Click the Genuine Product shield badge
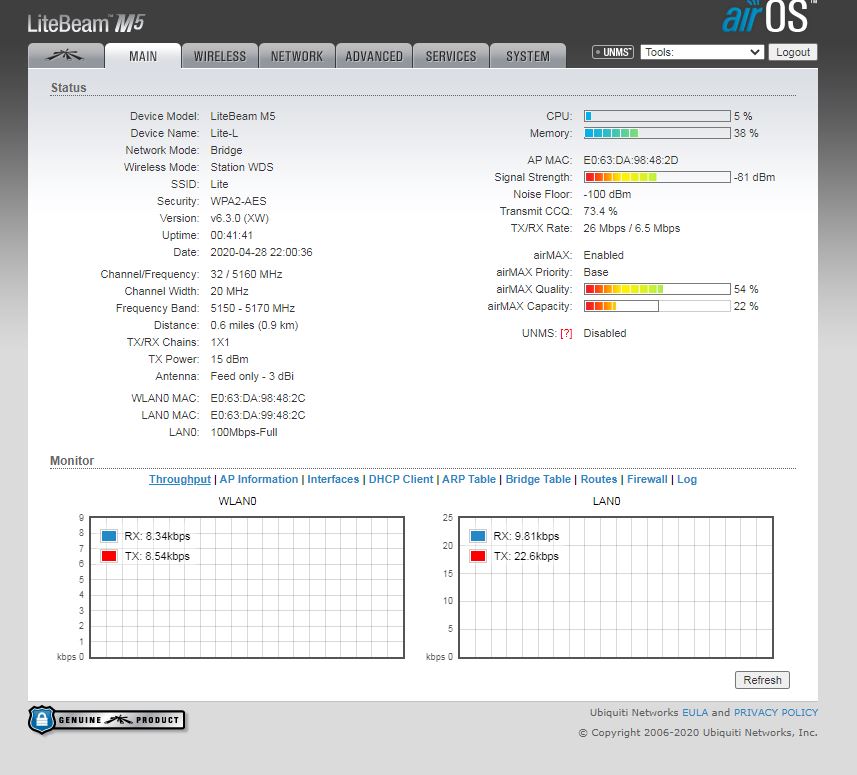Screen dimensions: 857x775 [x=107, y=720]
